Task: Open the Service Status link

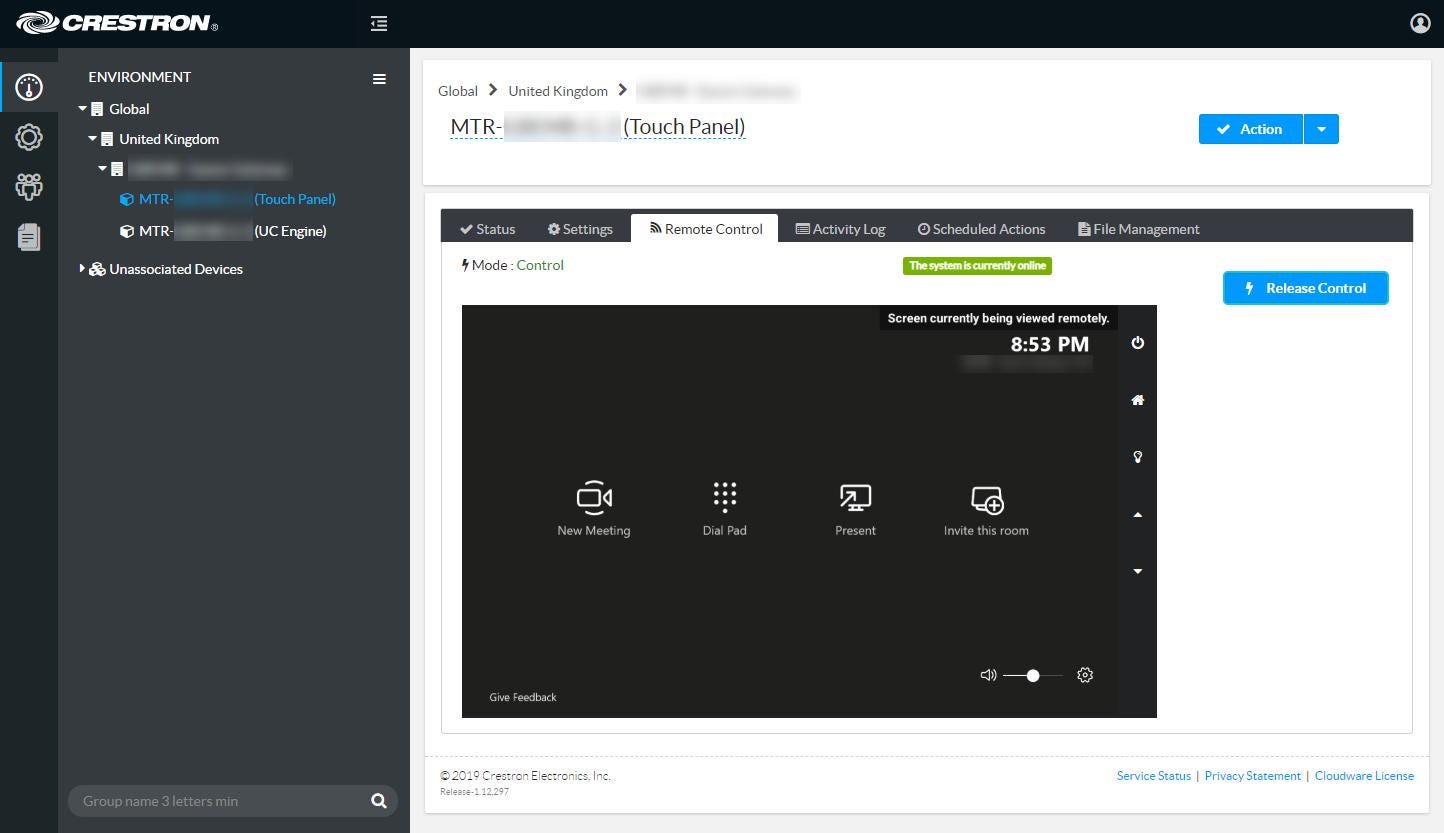Action: click(x=1154, y=776)
